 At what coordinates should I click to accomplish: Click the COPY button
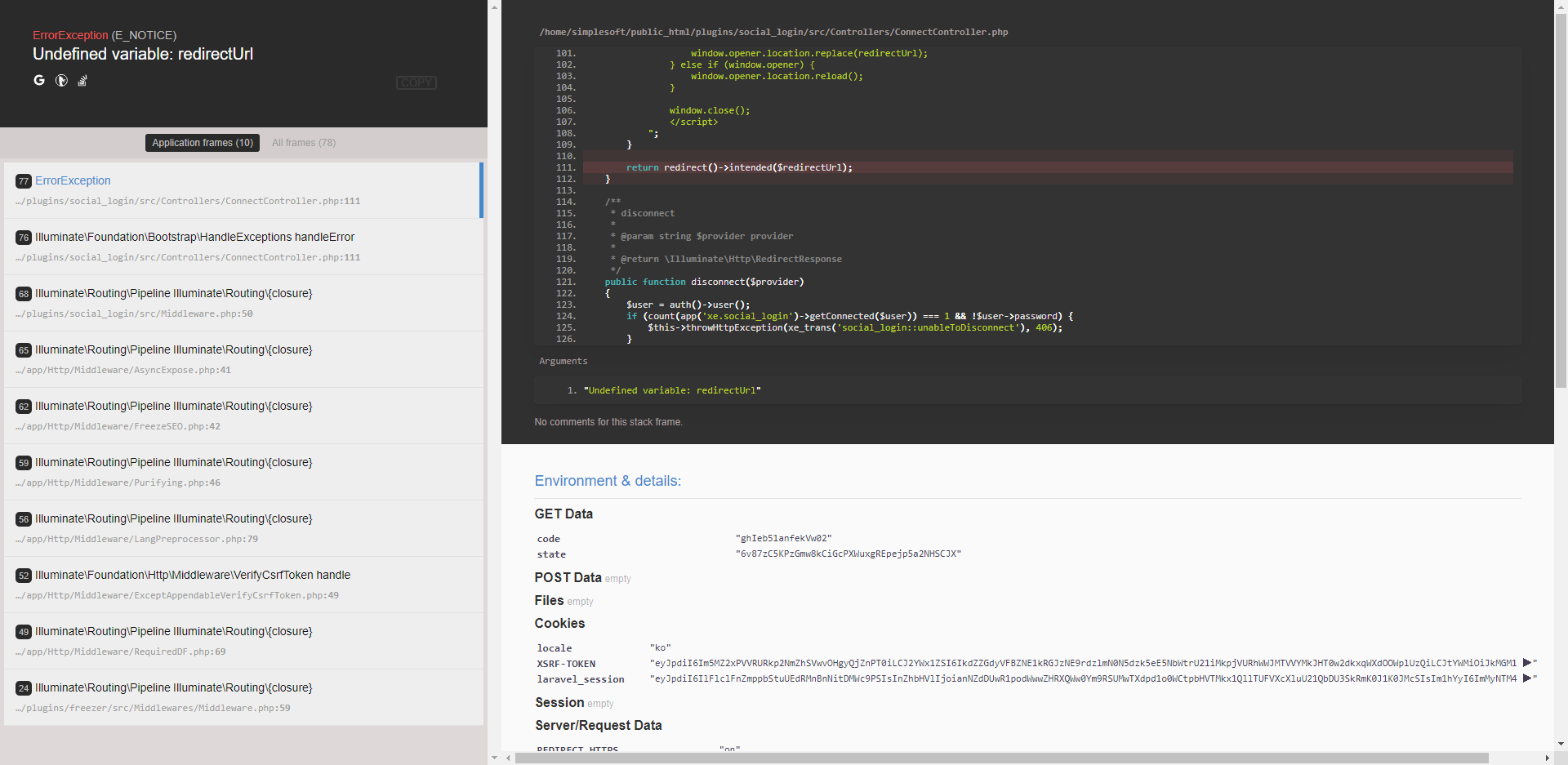(x=416, y=82)
